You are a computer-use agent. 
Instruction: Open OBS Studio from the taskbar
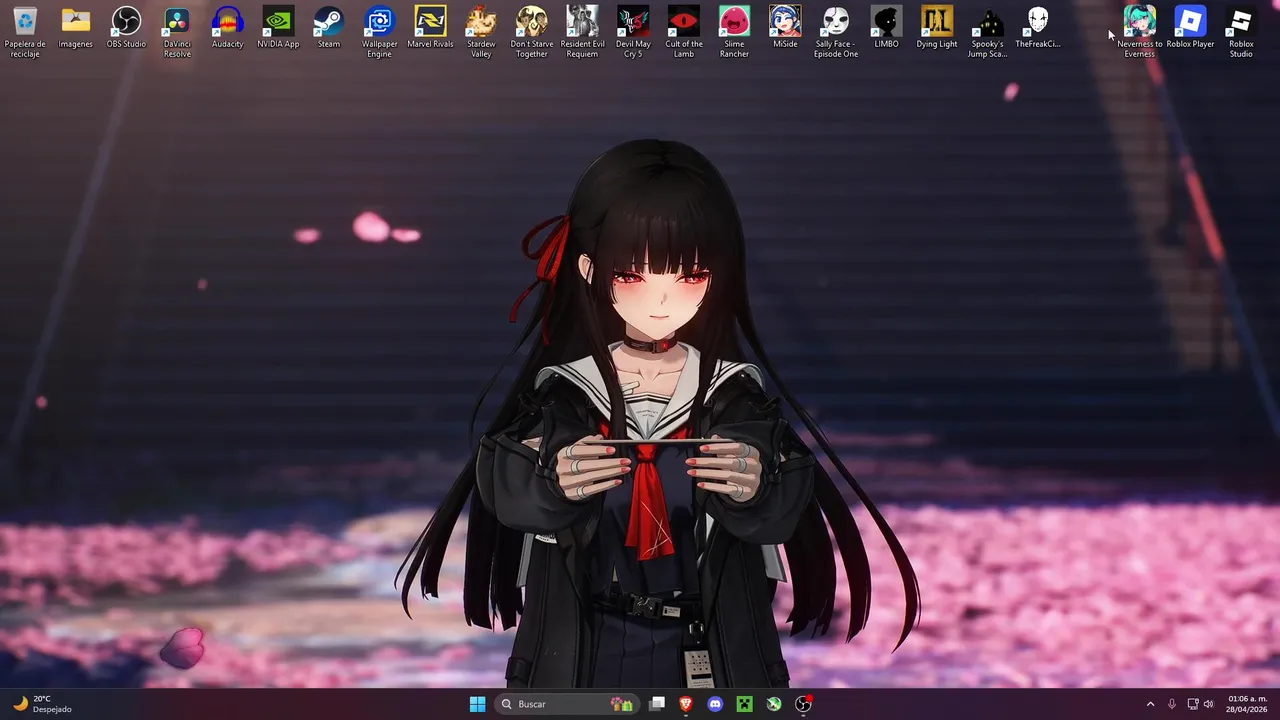click(x=803, y=704)
